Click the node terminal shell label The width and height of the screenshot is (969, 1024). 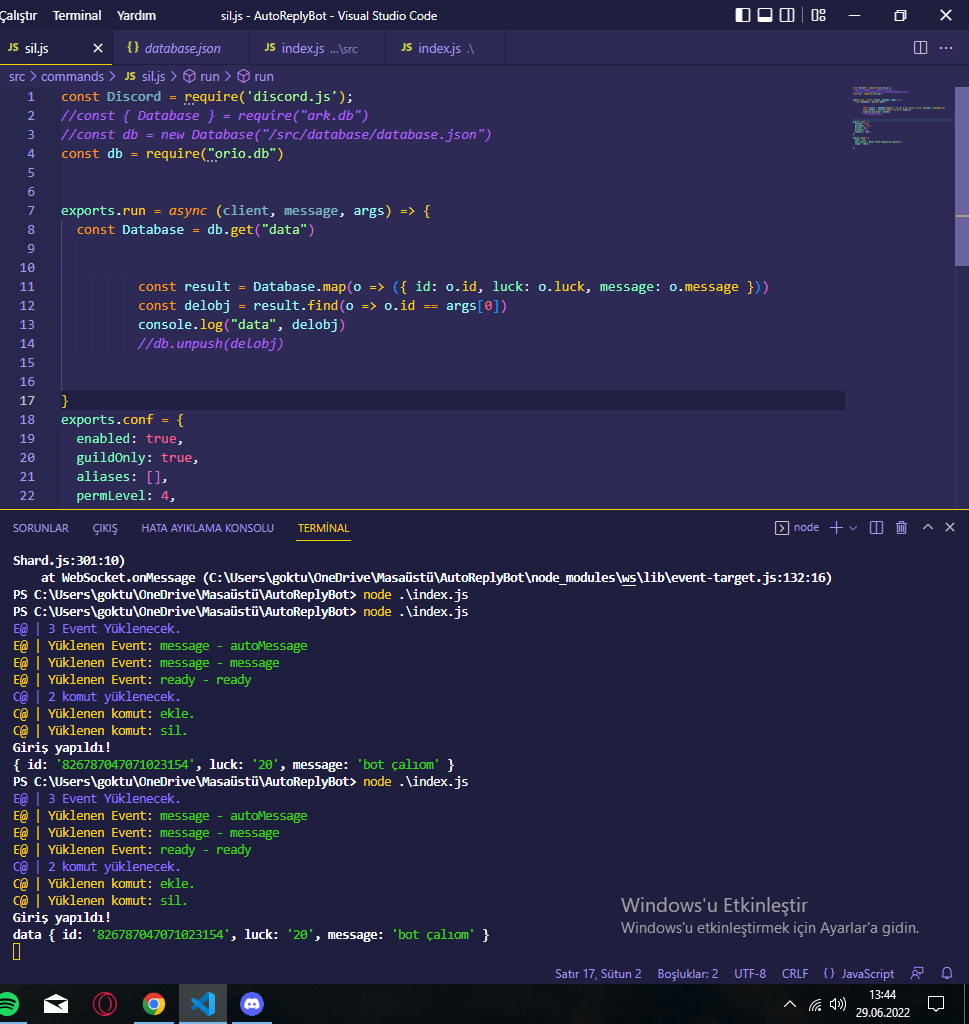point(797,528)
